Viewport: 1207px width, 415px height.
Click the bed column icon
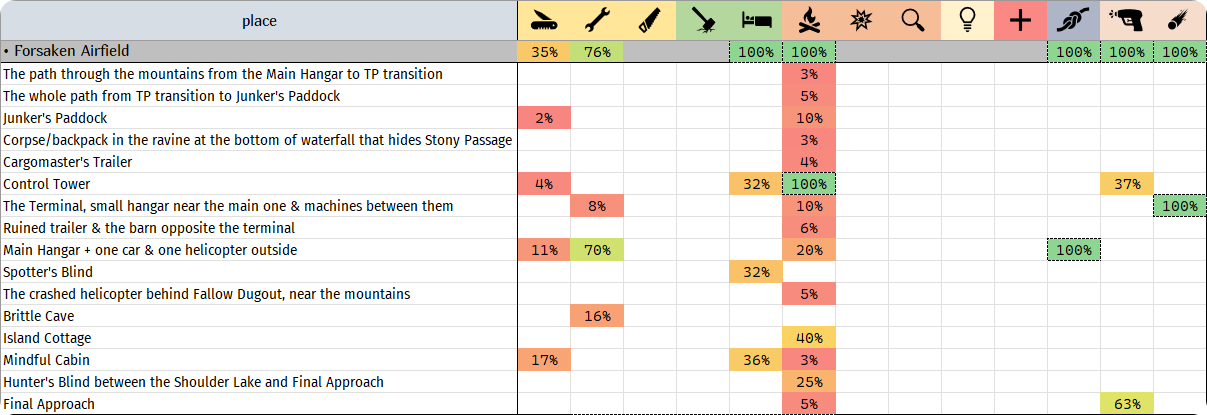(756, 21)
